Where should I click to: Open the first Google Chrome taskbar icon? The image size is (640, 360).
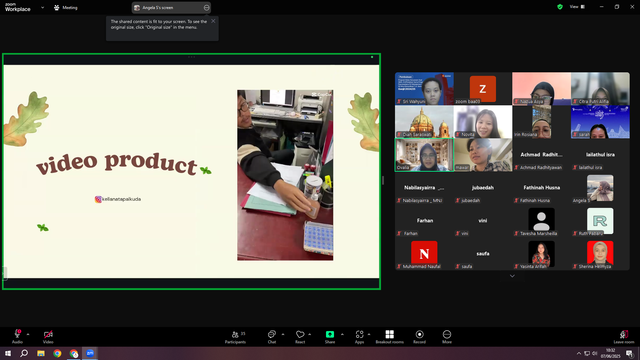tap(57, 353)
